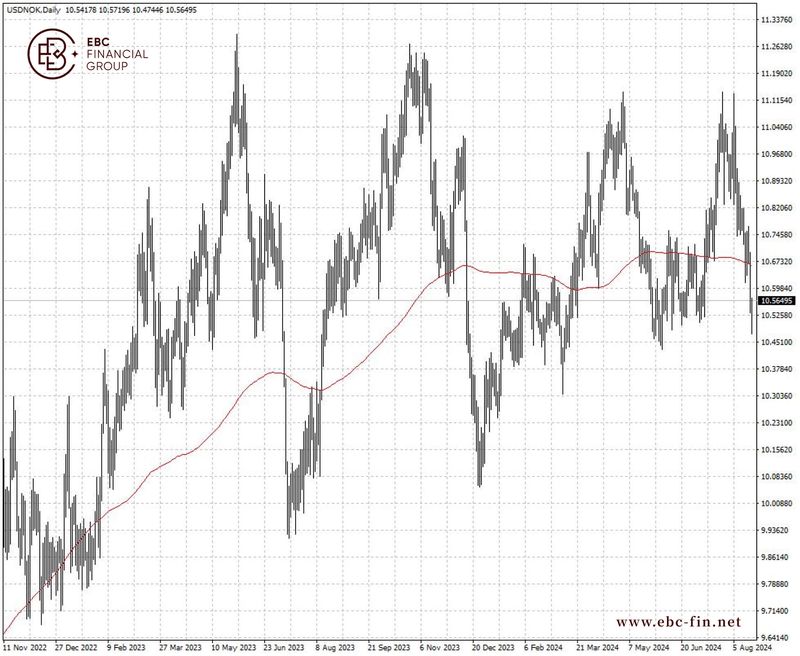Select the 11 Nov 2022 date label
Image resolution: width=800 pixels, height=656 pixels.
(24, 648)
